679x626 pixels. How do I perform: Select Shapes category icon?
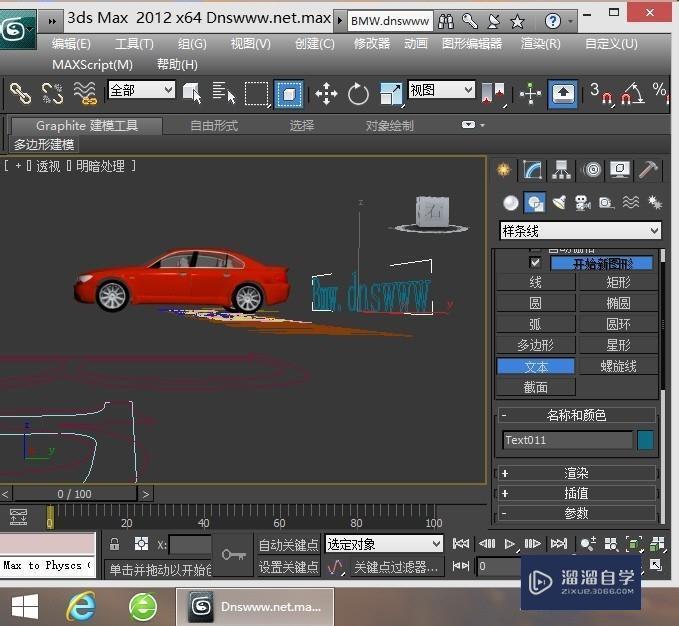pos(535,203)
